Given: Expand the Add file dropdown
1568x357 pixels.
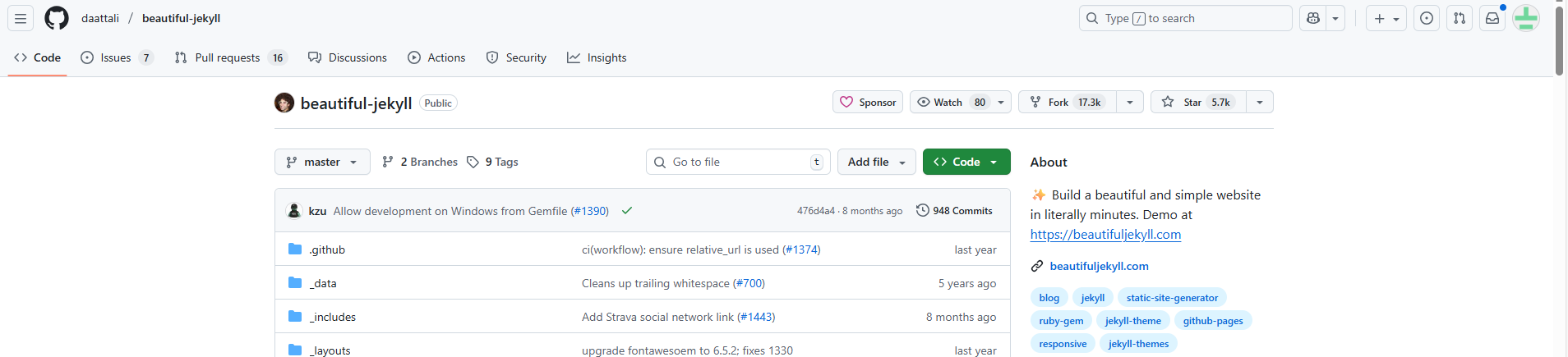Looking at the screenshot, I should tap(876, 162).
